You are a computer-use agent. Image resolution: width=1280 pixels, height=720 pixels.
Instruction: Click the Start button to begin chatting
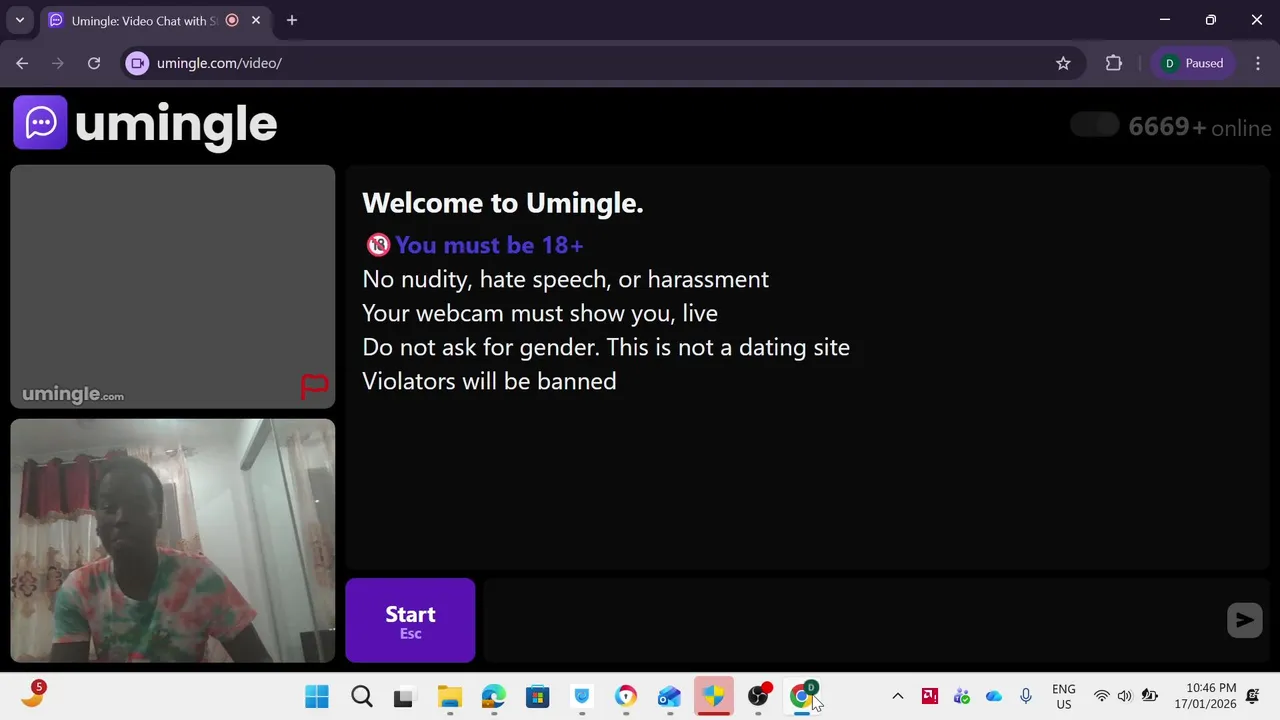410,620
